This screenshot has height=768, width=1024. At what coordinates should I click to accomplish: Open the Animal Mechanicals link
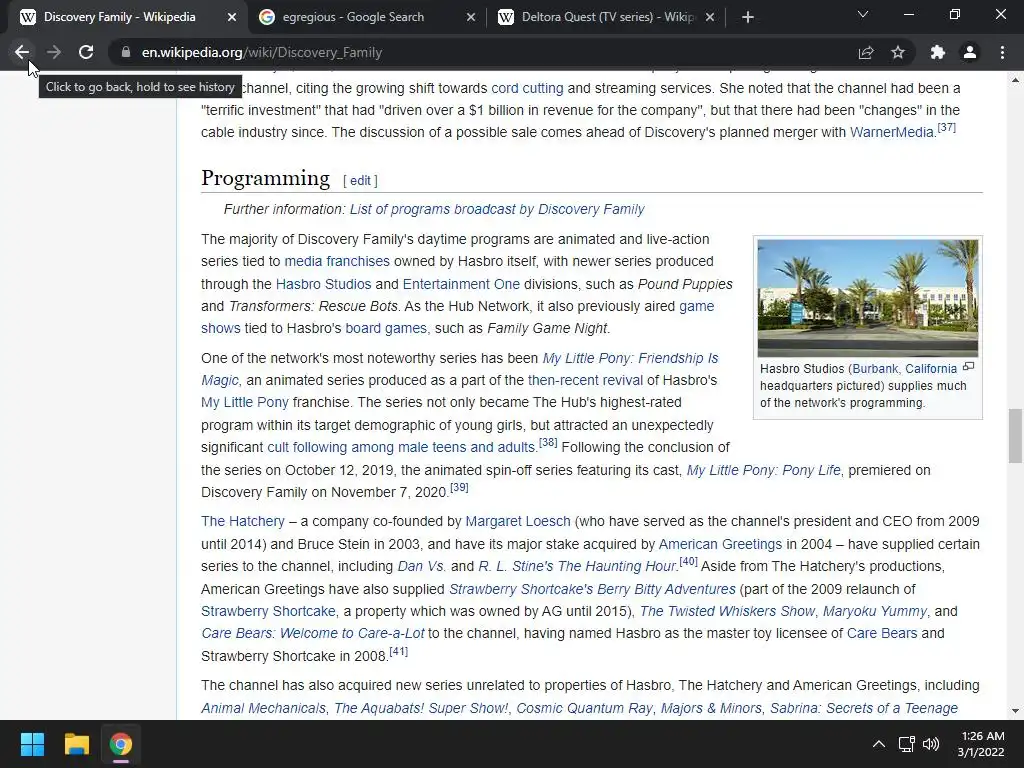pyautogui.click(x=263, y=708)
